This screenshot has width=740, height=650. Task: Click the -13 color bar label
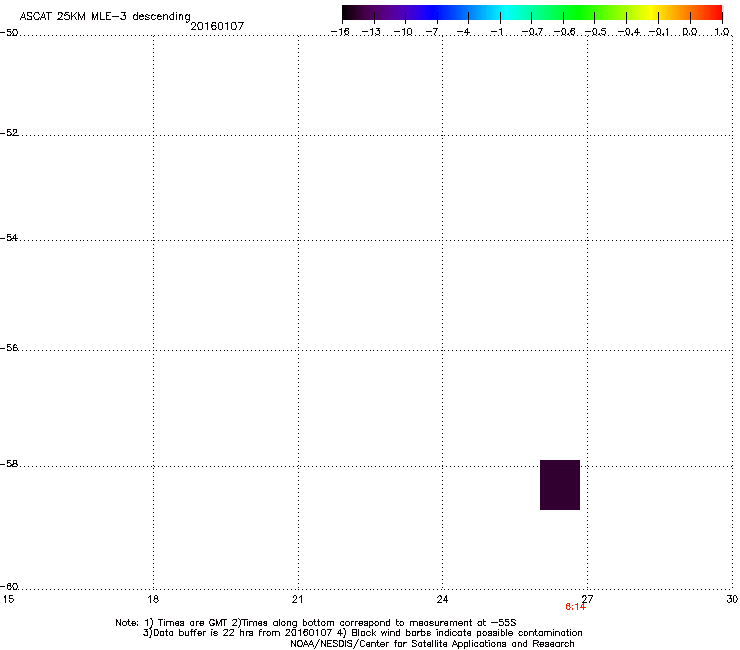point(371,32)
